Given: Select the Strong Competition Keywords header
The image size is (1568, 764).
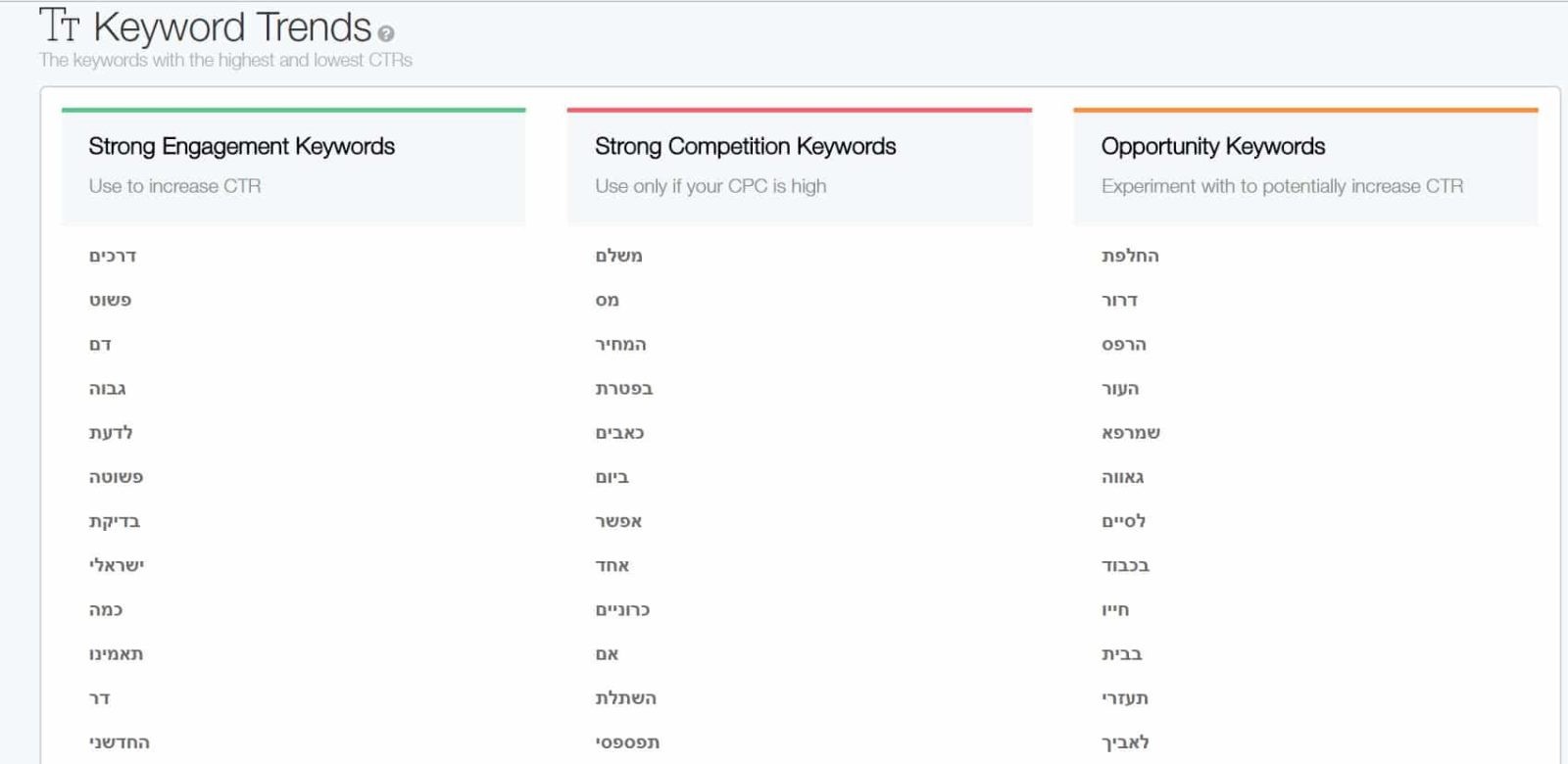Looking at the screenshot, I should (x=745, y=147).
